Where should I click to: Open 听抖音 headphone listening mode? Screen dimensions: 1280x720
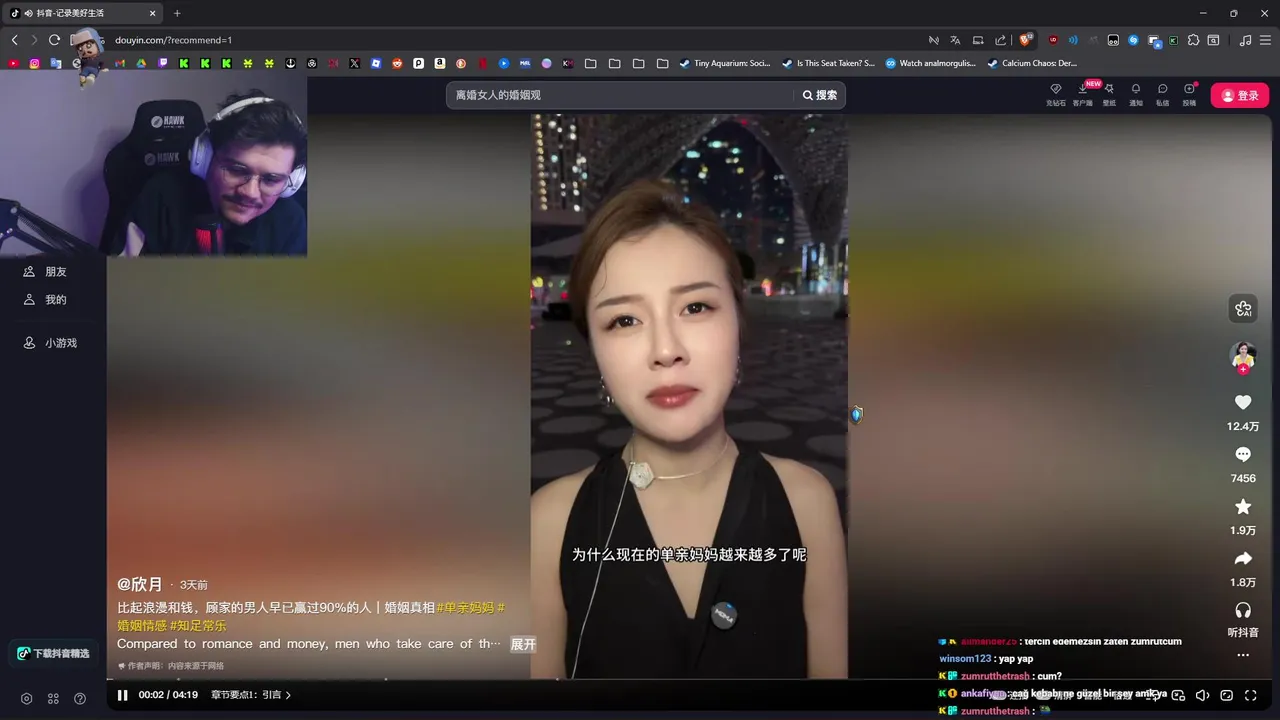(x=1243, y=610)
